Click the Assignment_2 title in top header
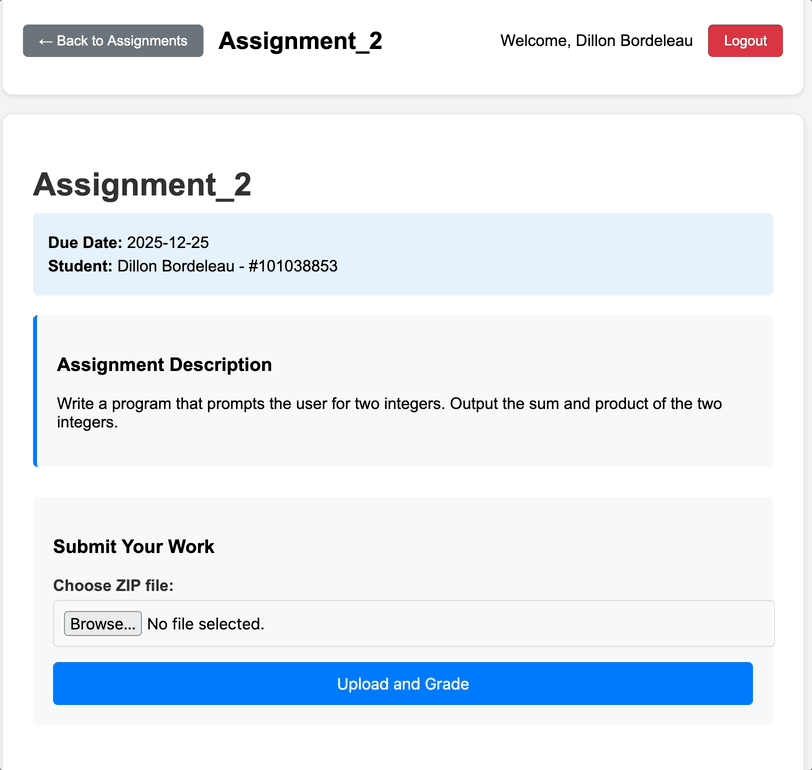 [x=300, y=41]
